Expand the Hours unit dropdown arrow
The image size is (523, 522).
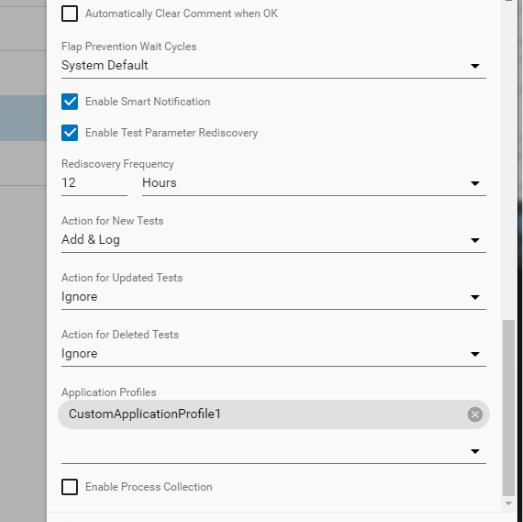[x=475, y=183]
